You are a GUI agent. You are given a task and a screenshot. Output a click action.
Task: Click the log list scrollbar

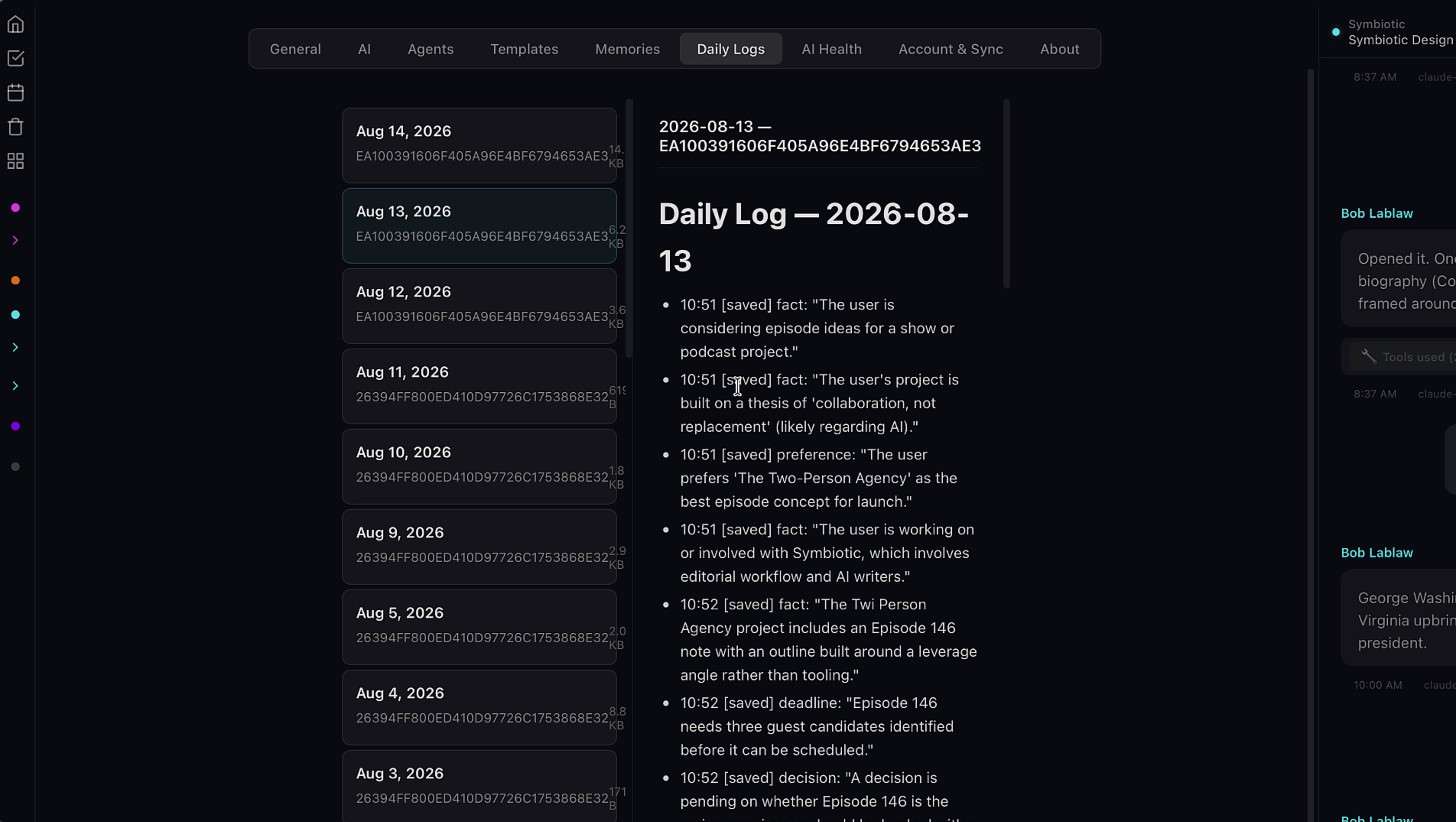click(629, 228)
